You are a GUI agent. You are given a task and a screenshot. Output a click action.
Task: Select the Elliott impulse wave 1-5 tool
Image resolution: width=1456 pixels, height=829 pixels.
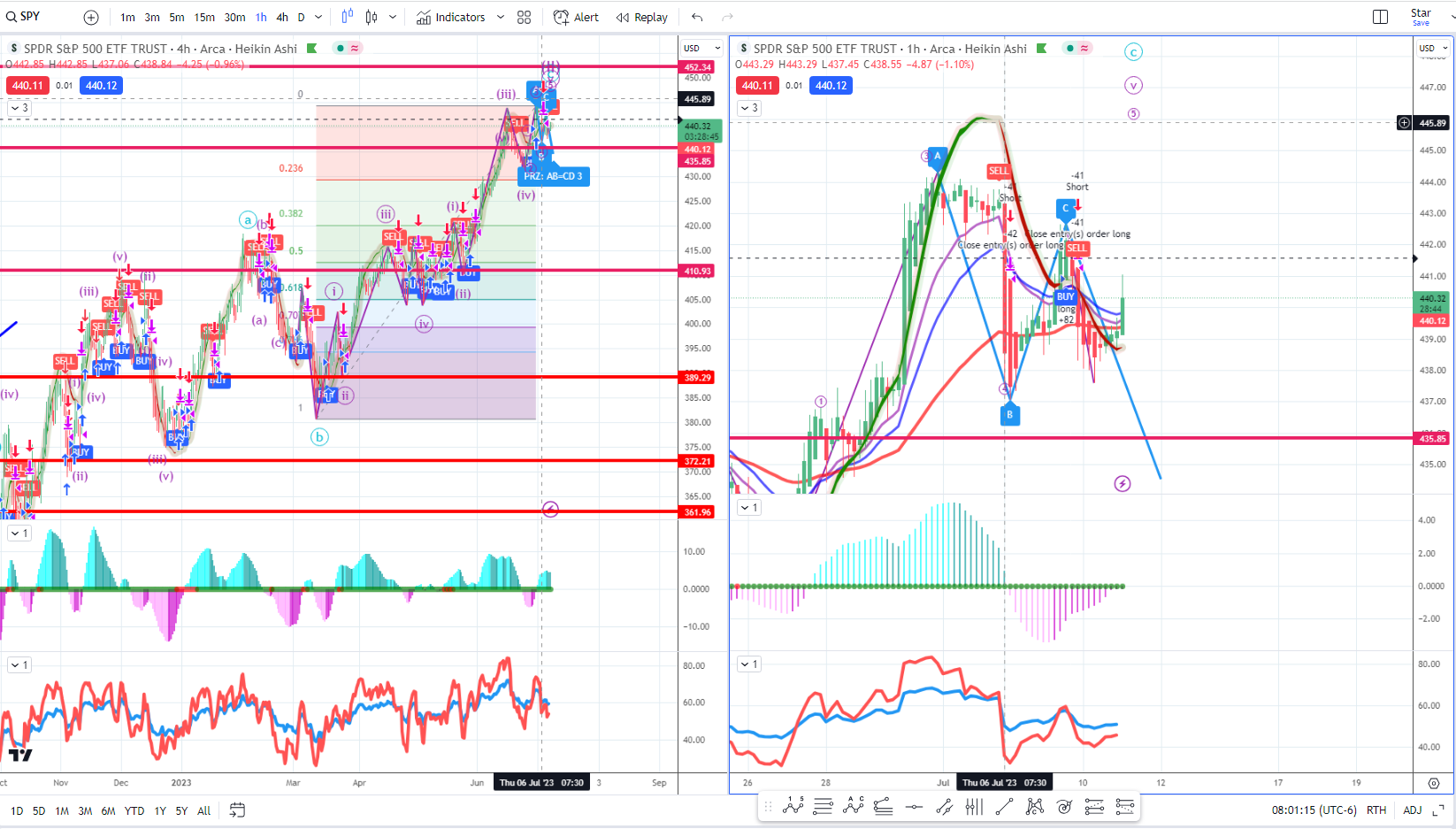pyautogui.click(x=793, y=806)
